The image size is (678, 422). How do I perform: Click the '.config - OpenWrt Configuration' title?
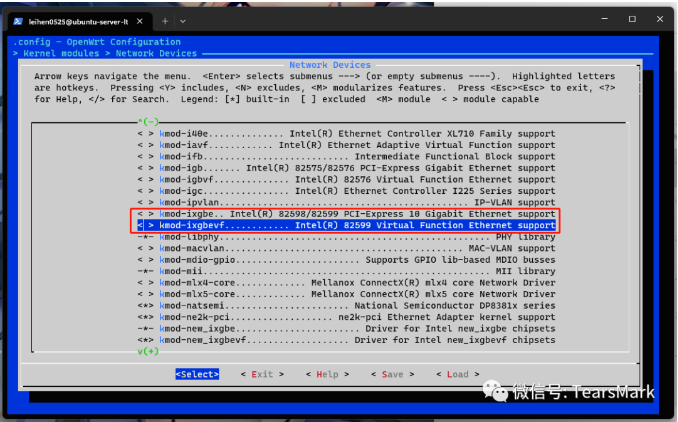97,42
